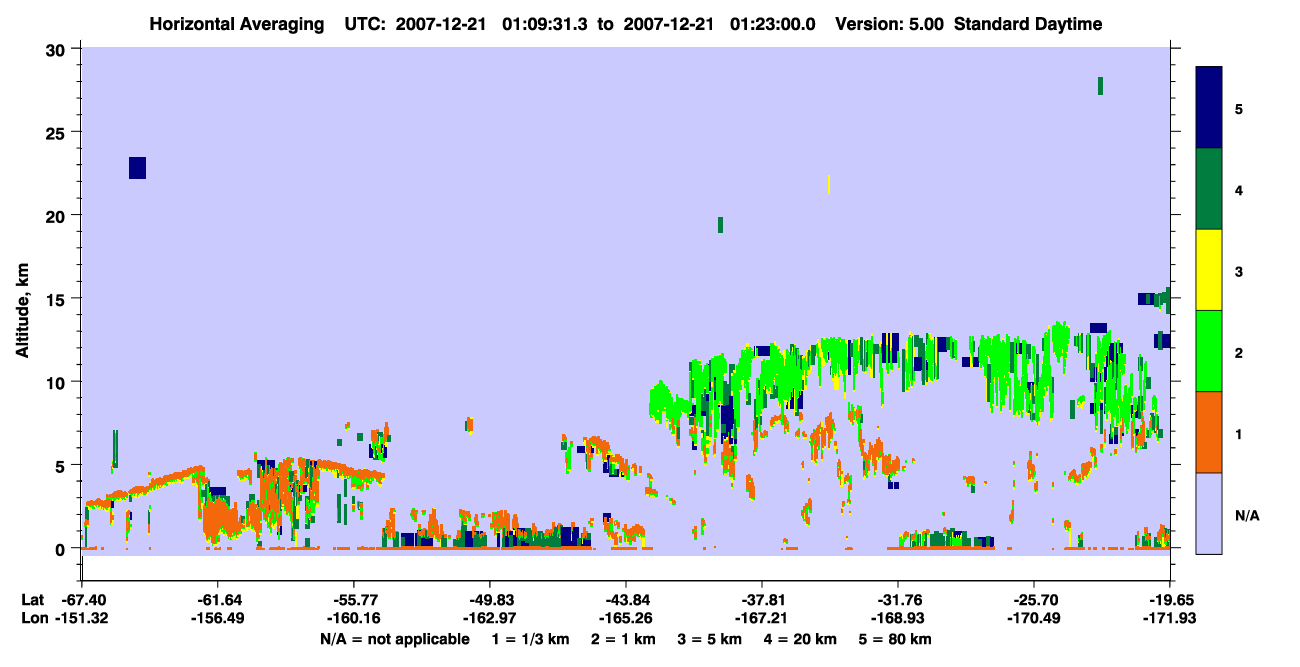The image size is (1300, 667).
Task: Click the dark green color bar segment labeled 4
Action: (1209, 189)
